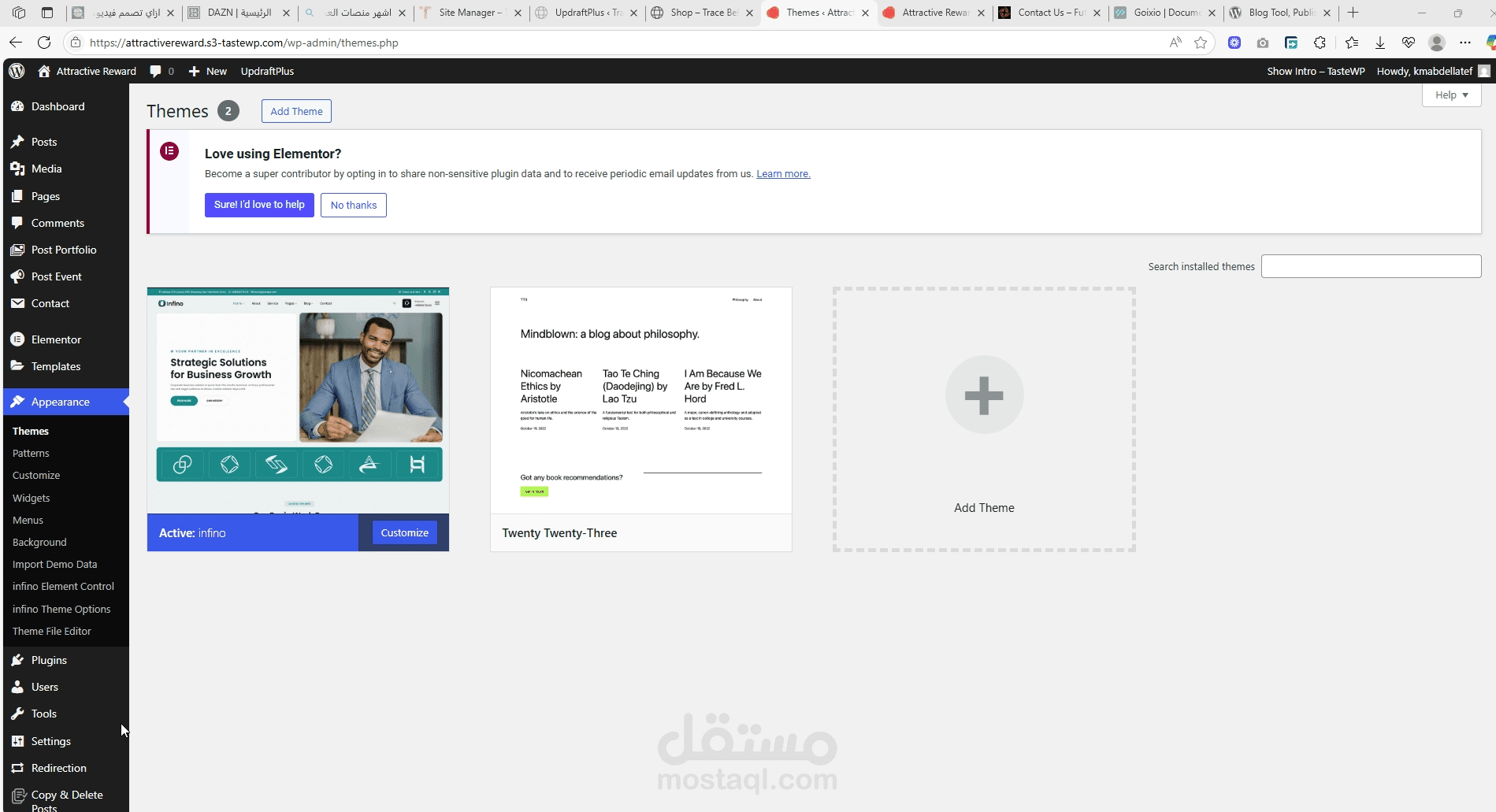Open Theme File Editor

pos(52,631)
